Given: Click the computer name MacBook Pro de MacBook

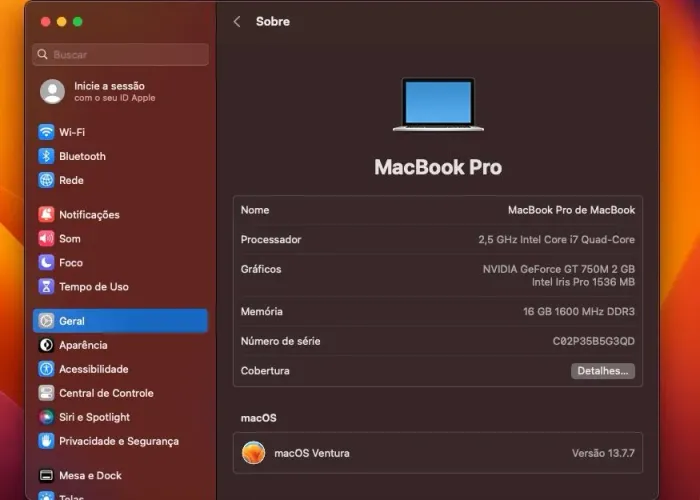Looking at the screenshot, I should pos(571,210).
